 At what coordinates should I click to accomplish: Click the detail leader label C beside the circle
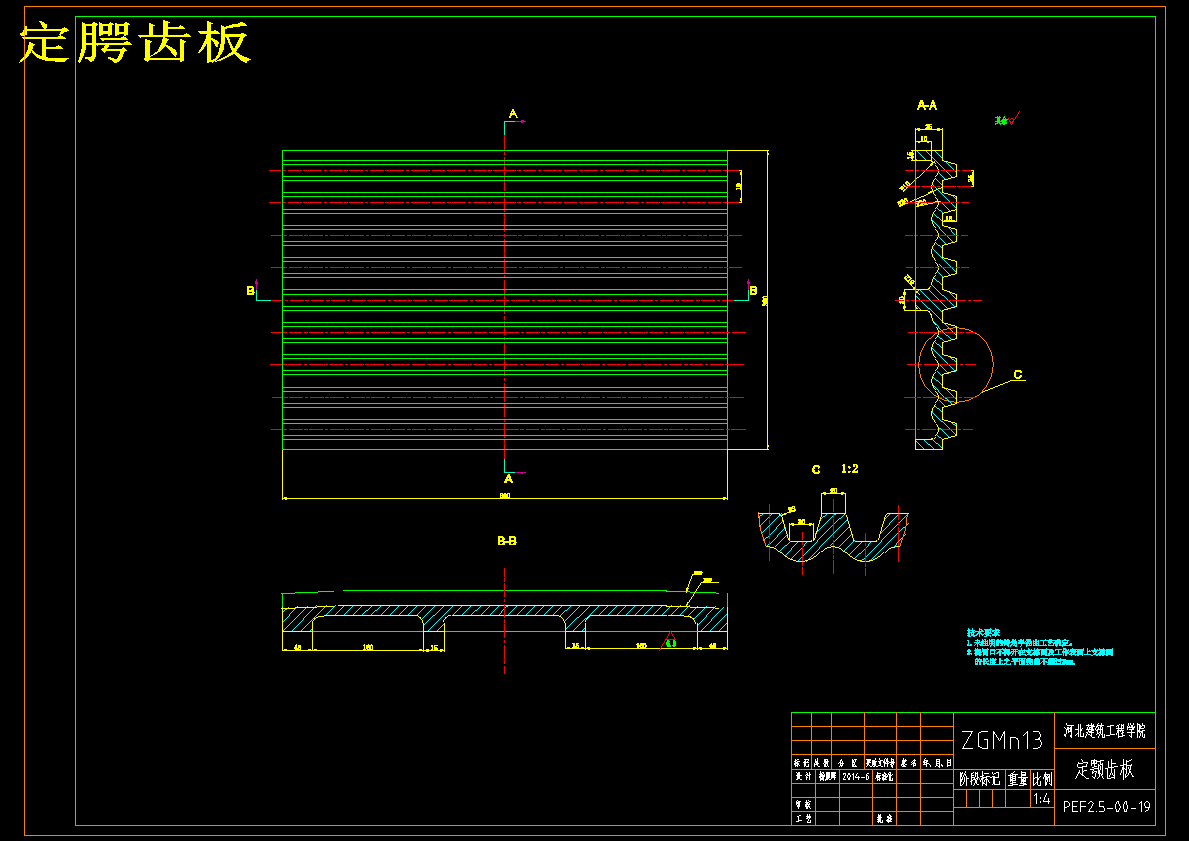(1018, 375)
